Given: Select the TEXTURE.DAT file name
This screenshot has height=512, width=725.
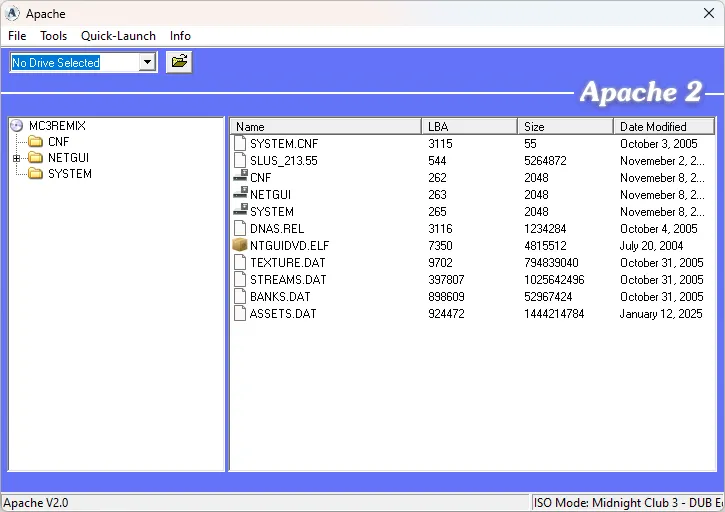Looking at the screenshot, I should pyautogui.click(x=288, y=263).
